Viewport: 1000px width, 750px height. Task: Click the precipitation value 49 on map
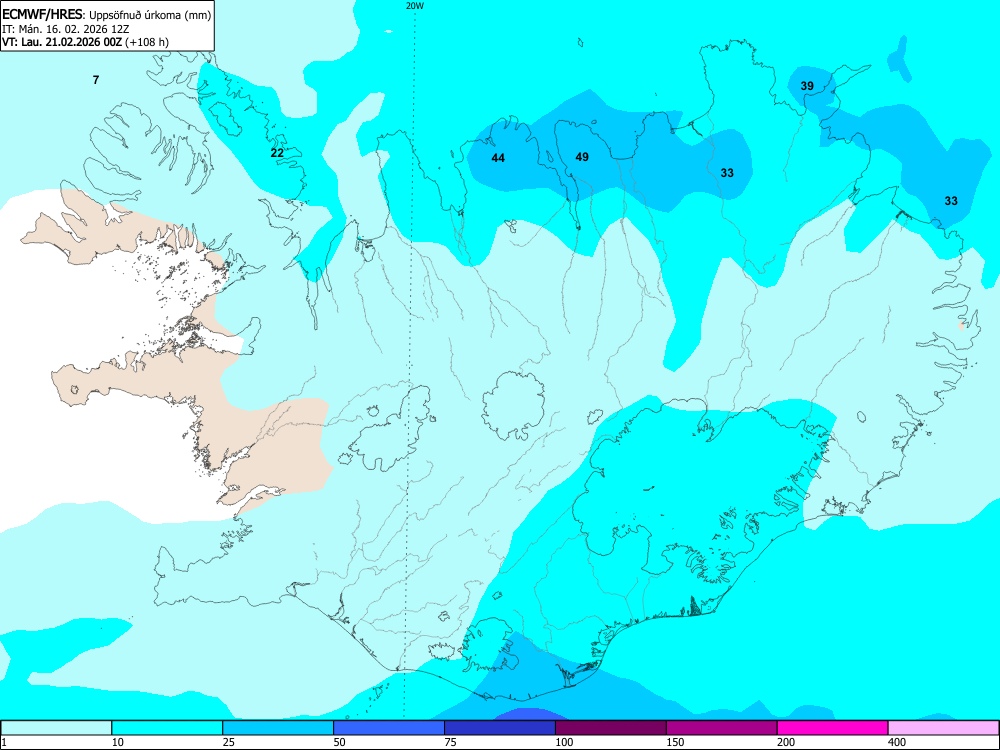tap(582, 157)
